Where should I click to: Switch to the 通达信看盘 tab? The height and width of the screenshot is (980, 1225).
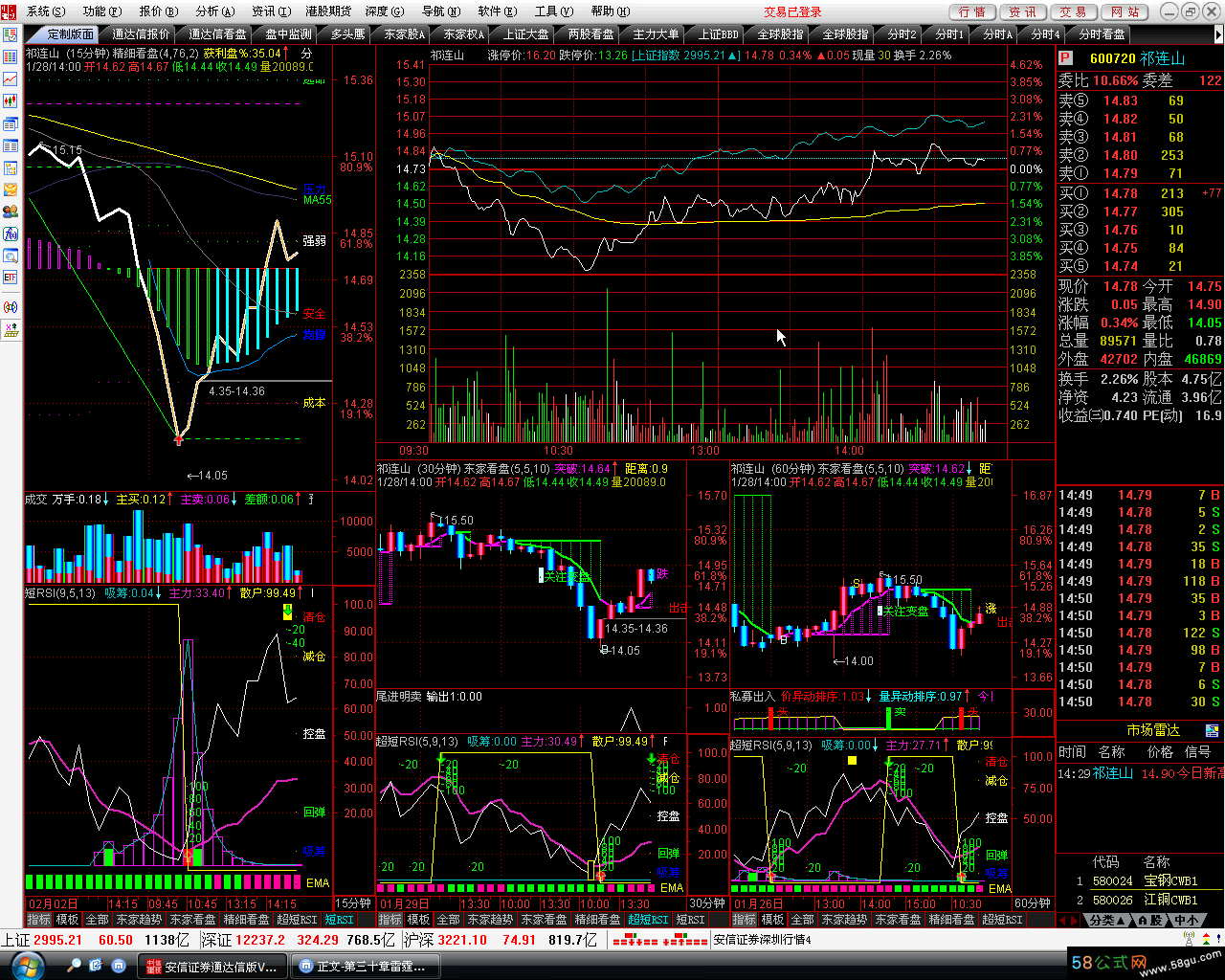[x=217, y=34]
